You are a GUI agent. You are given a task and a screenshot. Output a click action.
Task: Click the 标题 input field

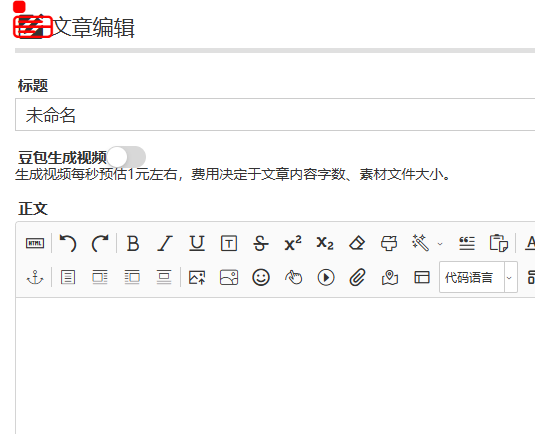275,114
